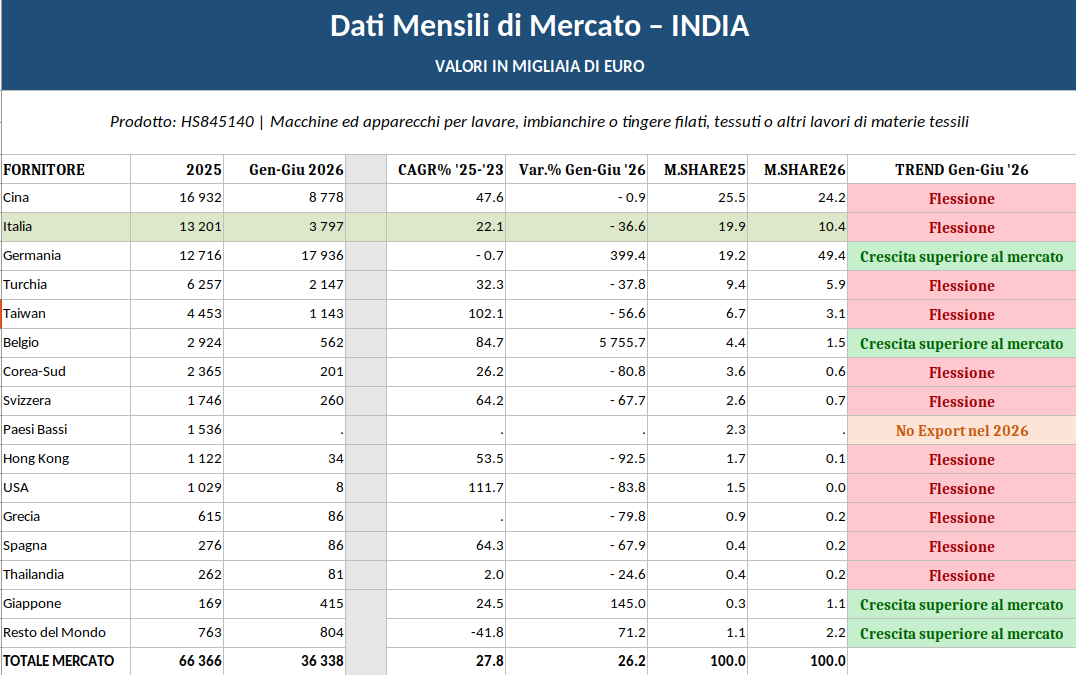
Task: Click the Flessione cell for Turchia
Action: coord(961,285)
